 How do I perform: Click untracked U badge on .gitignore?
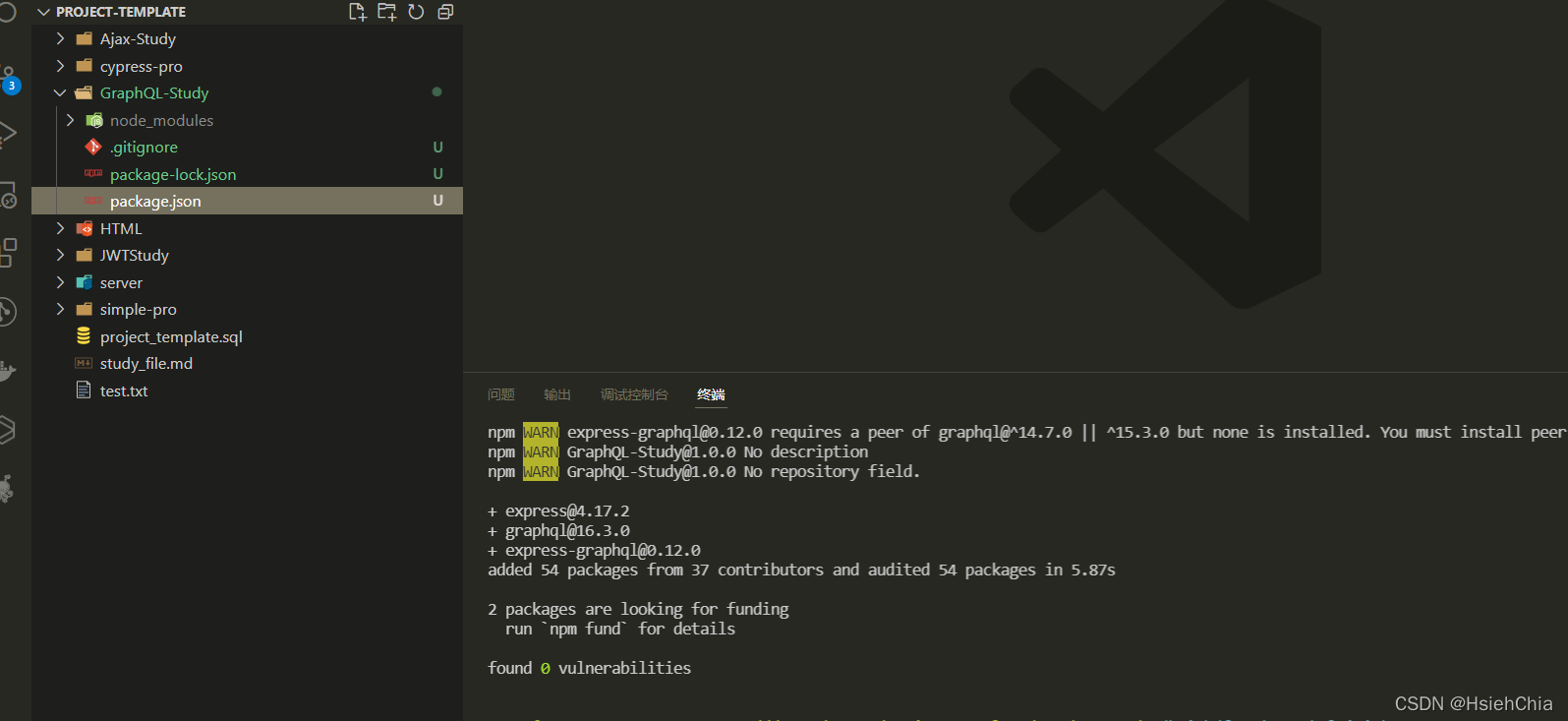(438, 147)
